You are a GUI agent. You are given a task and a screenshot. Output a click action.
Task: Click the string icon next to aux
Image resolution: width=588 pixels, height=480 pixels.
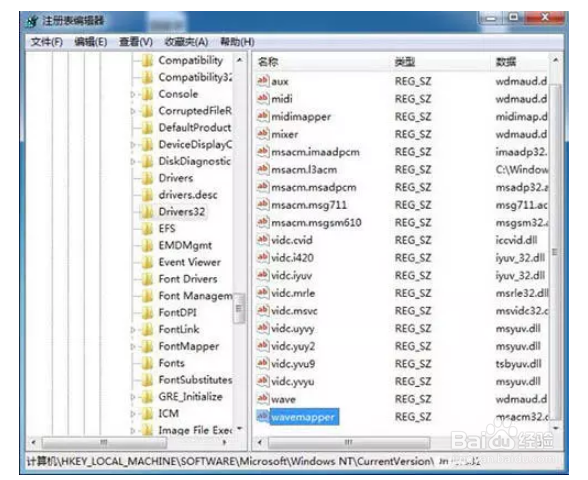[263, 81]
